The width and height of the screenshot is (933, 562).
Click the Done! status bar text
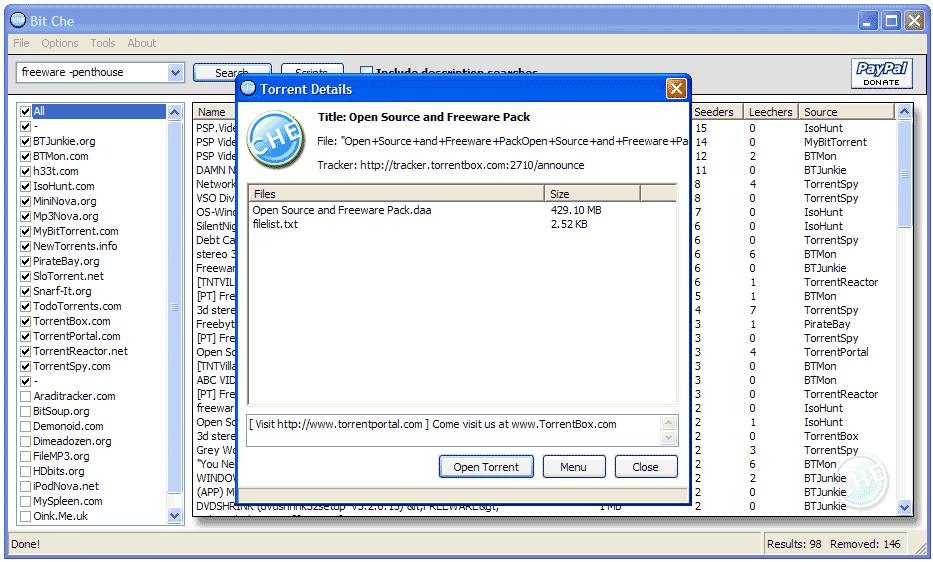click(25, 544)
